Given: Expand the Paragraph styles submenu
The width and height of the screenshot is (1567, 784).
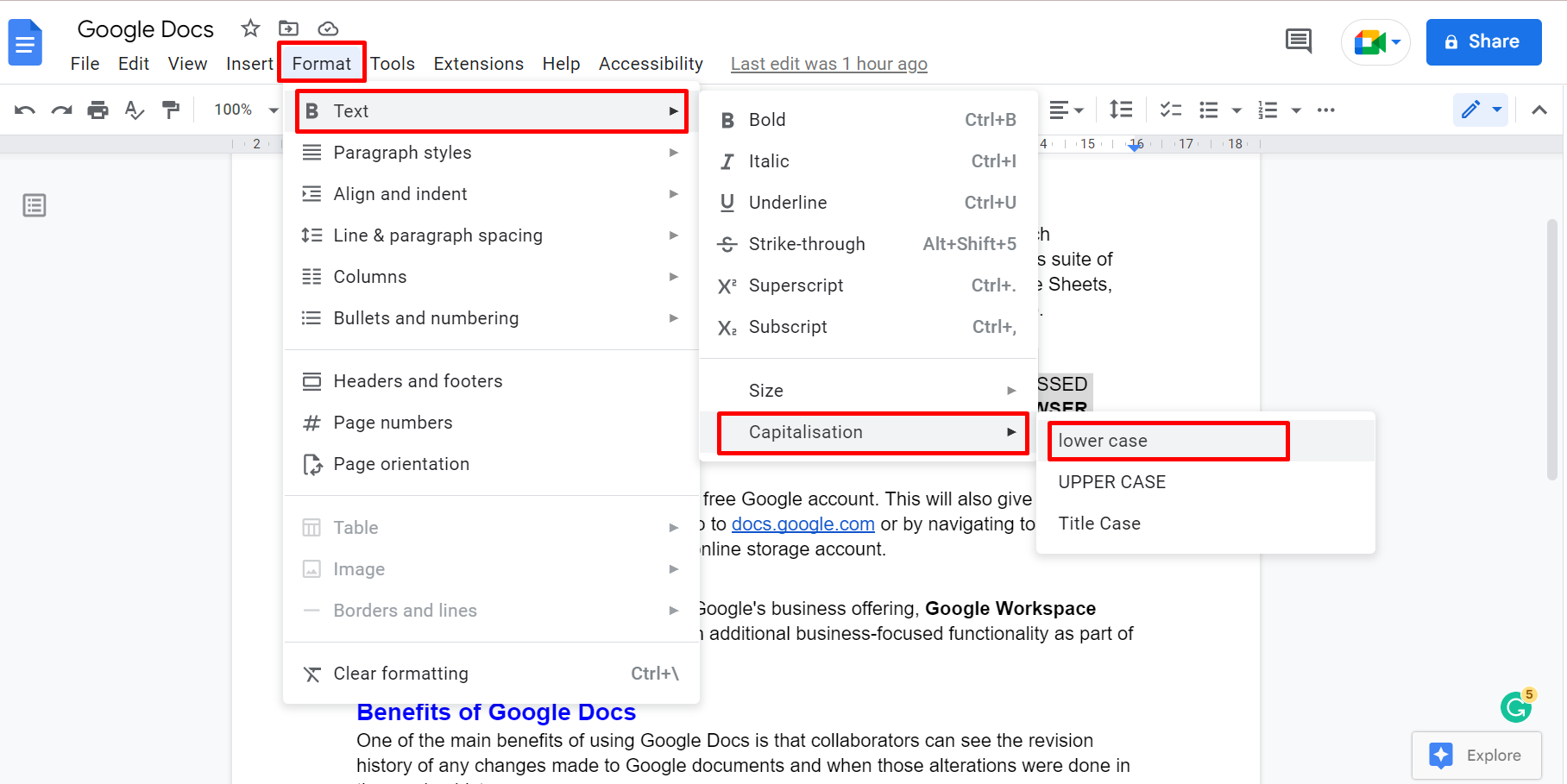Looking at the screenshot, I should tap(491, 153).
